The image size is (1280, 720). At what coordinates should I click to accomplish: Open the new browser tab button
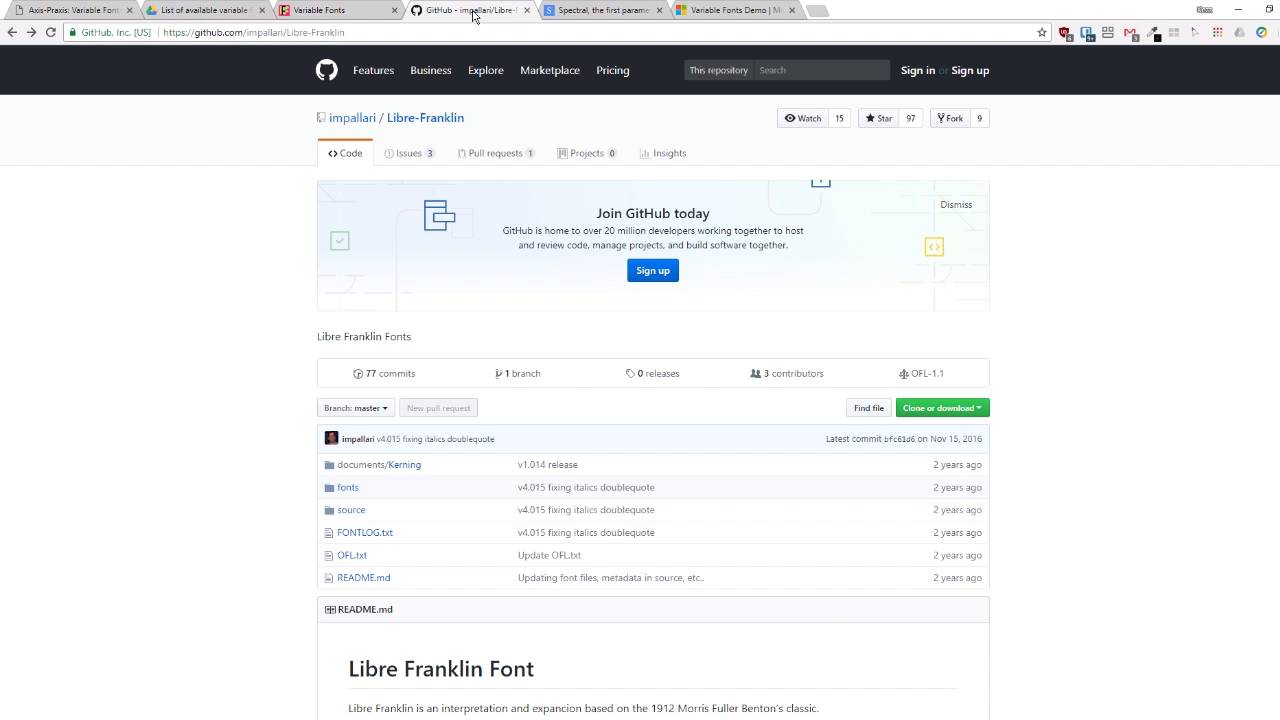tap(817, 11)
